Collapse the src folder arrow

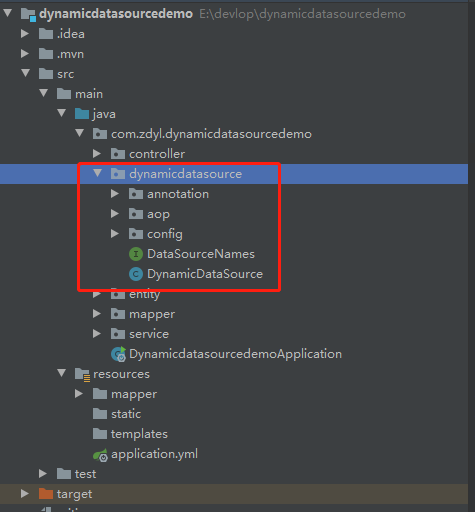click(x=26, y=73)
